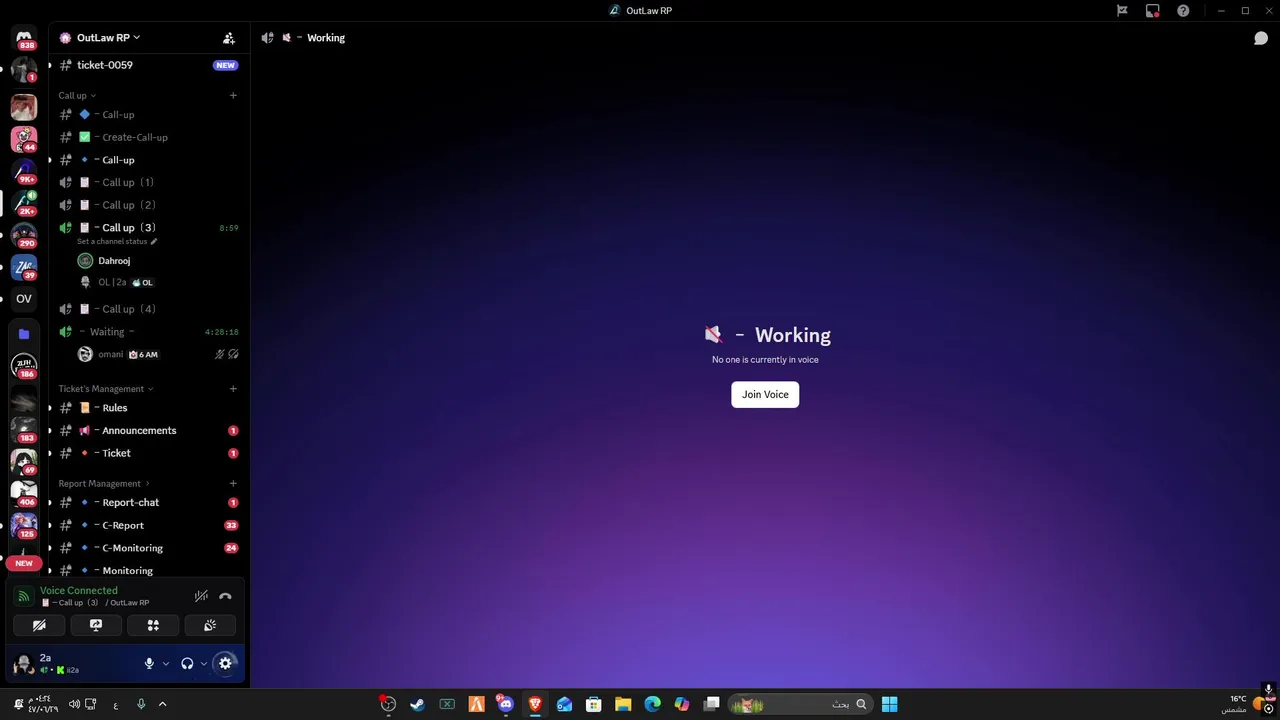Open Microsoft Store from the taskbar
The image size is (1280, 720).
[x=594, y=704]
